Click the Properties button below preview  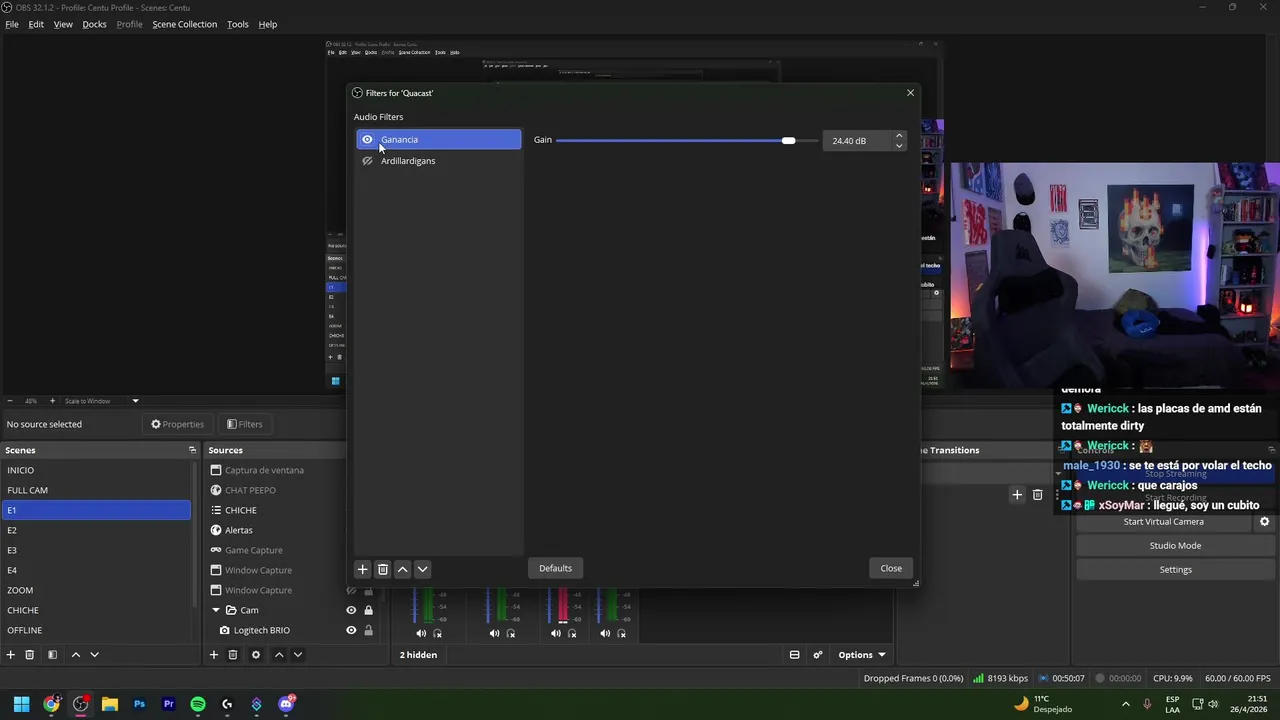(177, 424)
